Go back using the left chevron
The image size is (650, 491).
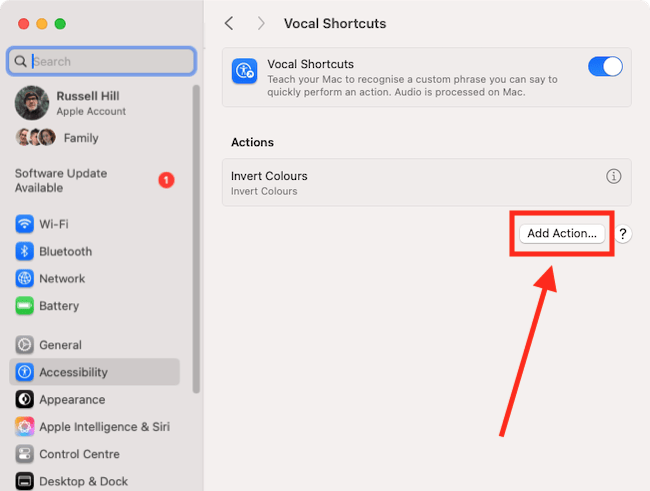pyautogui.click(x=229, y=23)
